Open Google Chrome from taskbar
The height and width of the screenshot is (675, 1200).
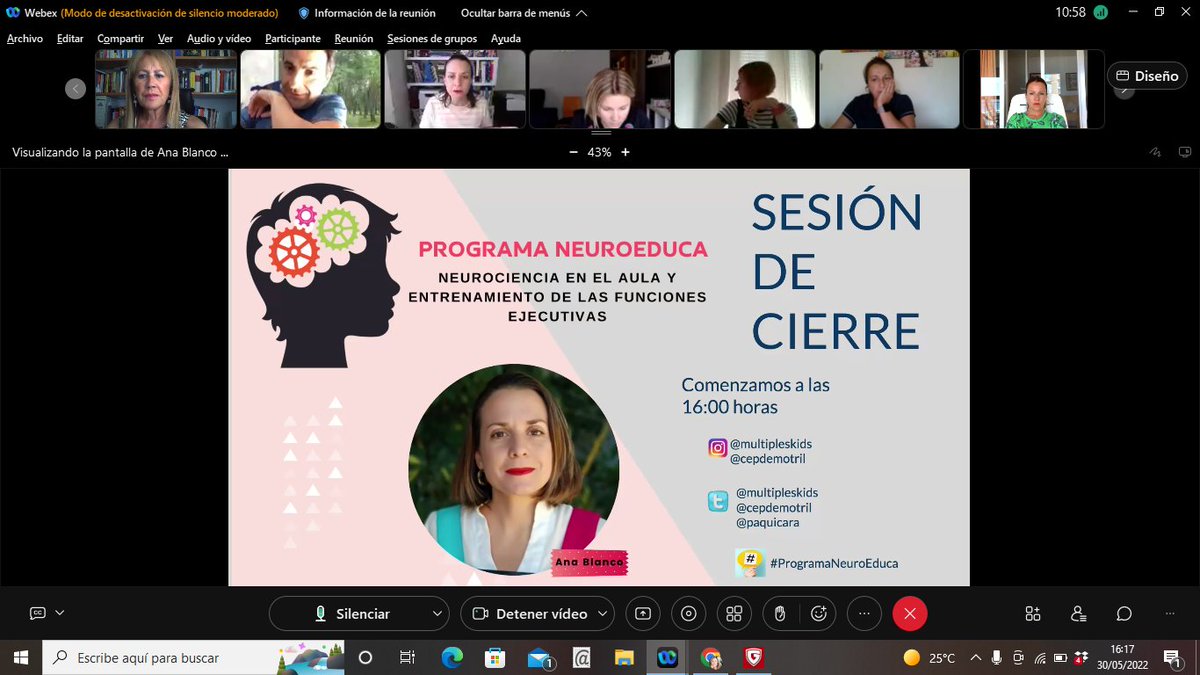pos(711,657)
